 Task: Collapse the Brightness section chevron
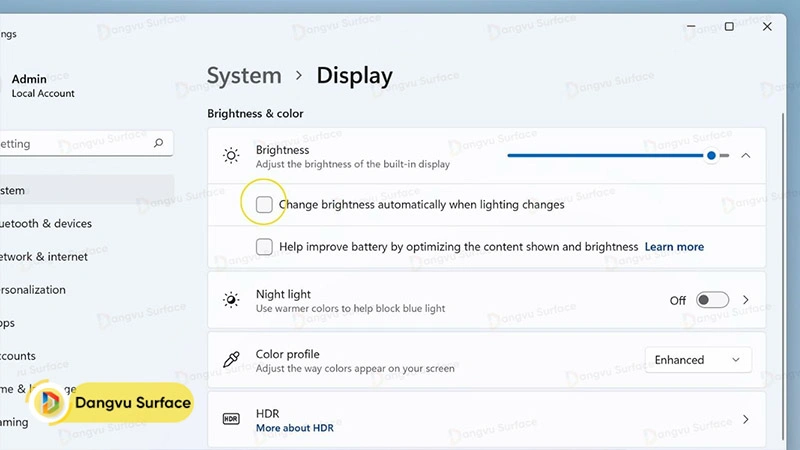click(x=745, y=156)
